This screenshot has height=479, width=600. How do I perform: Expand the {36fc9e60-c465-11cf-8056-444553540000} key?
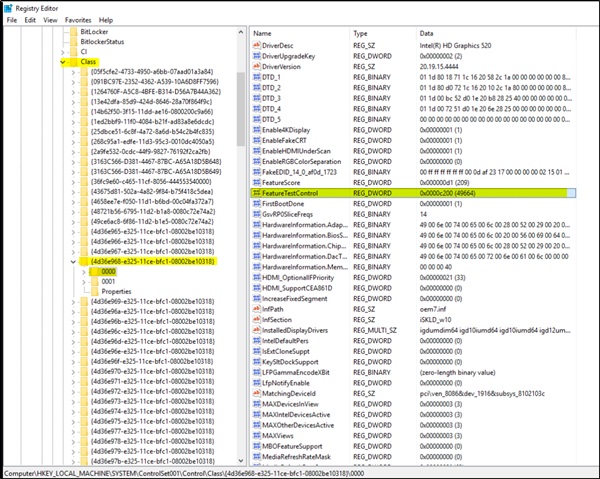point(73,182)
